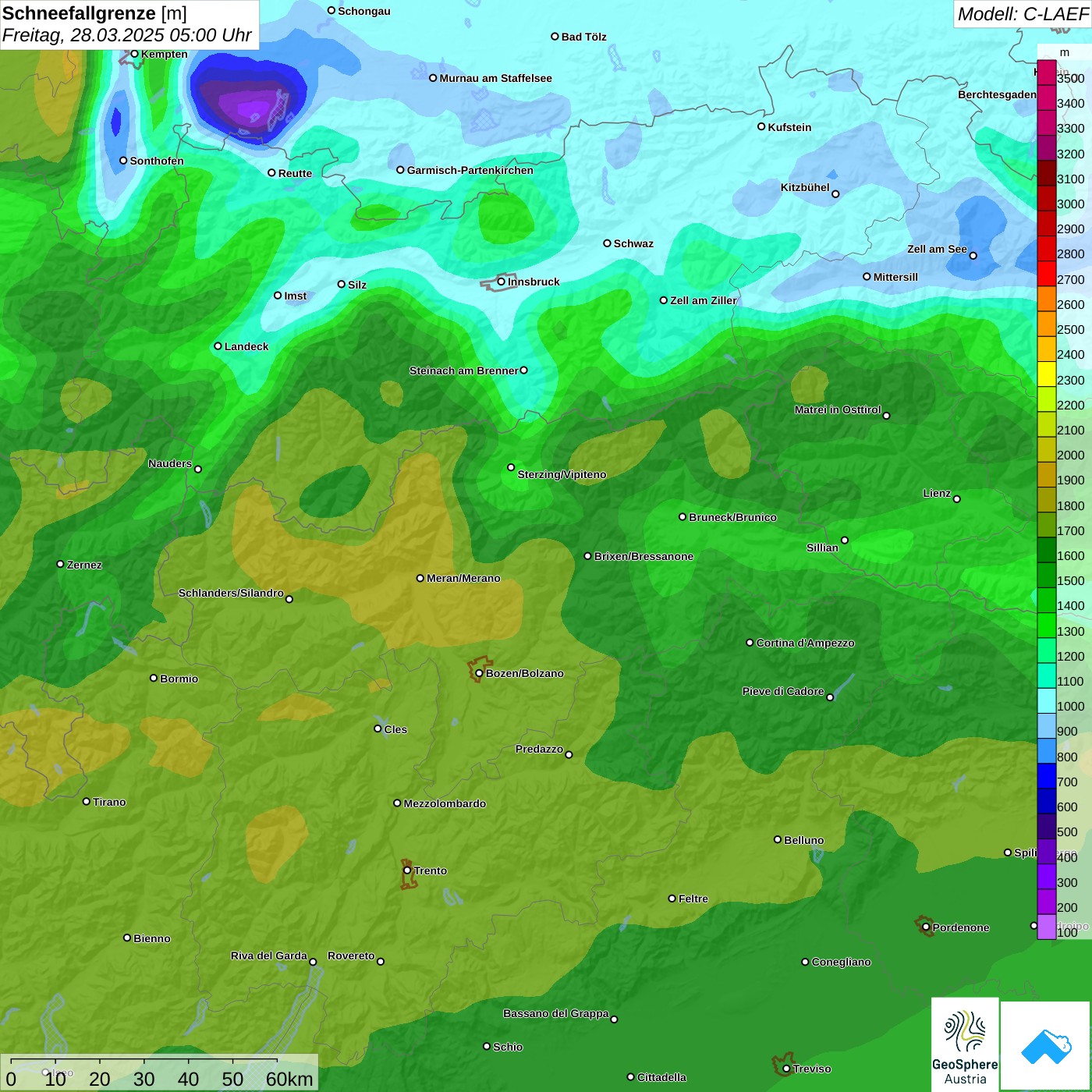
Task: Click the Kufstein location dot
Action: click(761, 126)
